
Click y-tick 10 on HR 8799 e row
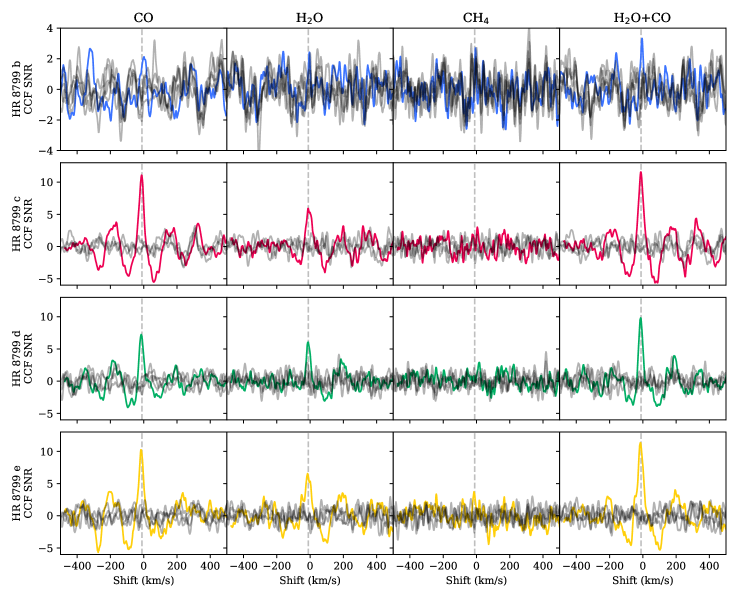[x=48, y=451]
